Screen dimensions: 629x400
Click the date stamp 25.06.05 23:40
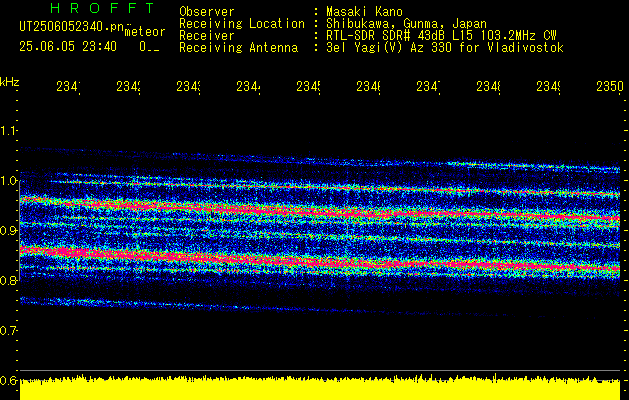point(68,47)
